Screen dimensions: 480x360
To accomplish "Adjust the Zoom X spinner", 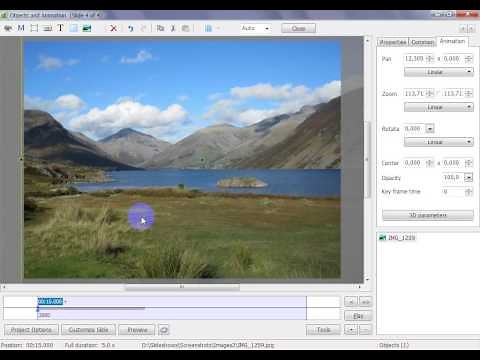I will (430, 93).
